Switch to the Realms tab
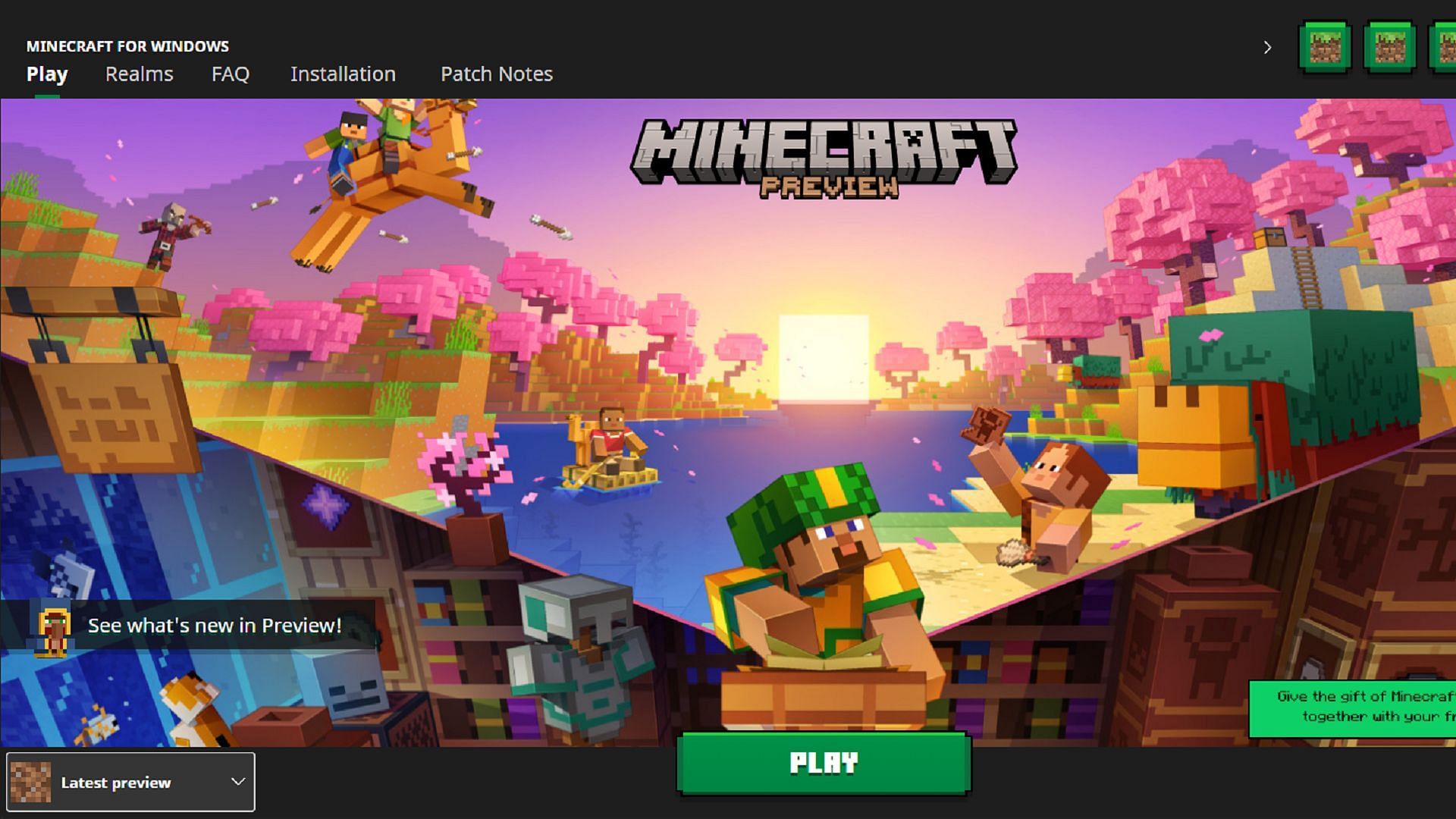Viewport: 1456px width, 819px height. pyautogui.click(x=139, y=73)
